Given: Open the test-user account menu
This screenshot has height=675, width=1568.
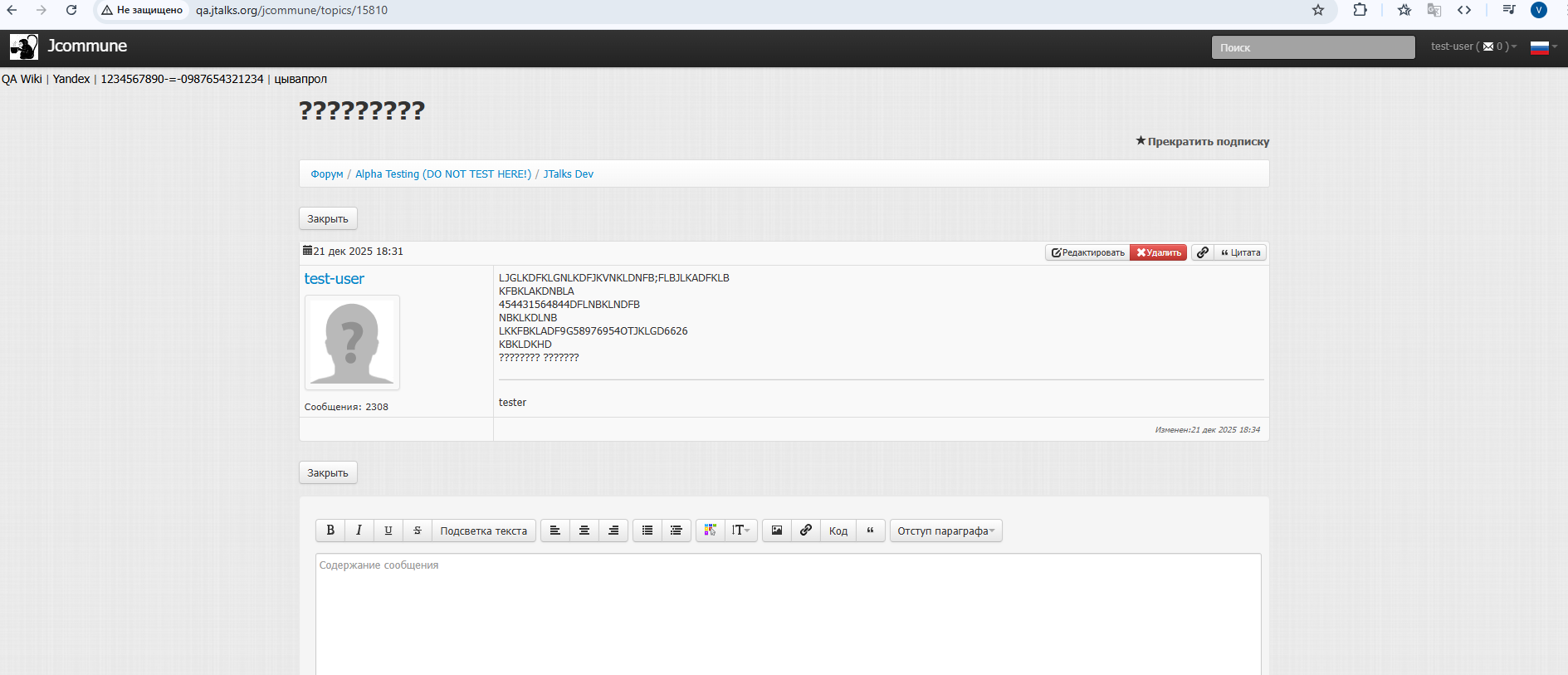Looking at the screenshot, I should (1473, 46).
